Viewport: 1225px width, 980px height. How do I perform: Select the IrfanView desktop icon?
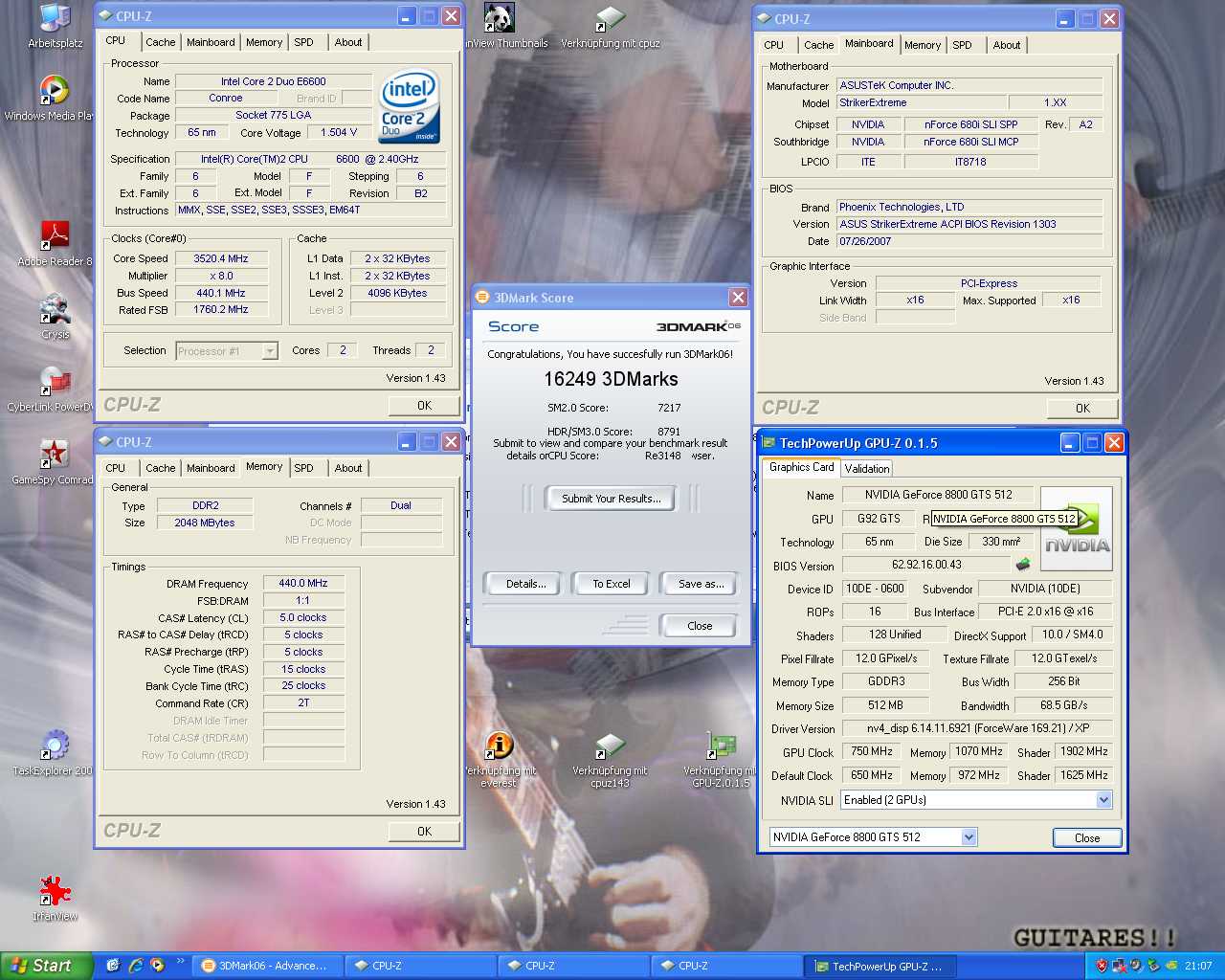click(55, 898)
